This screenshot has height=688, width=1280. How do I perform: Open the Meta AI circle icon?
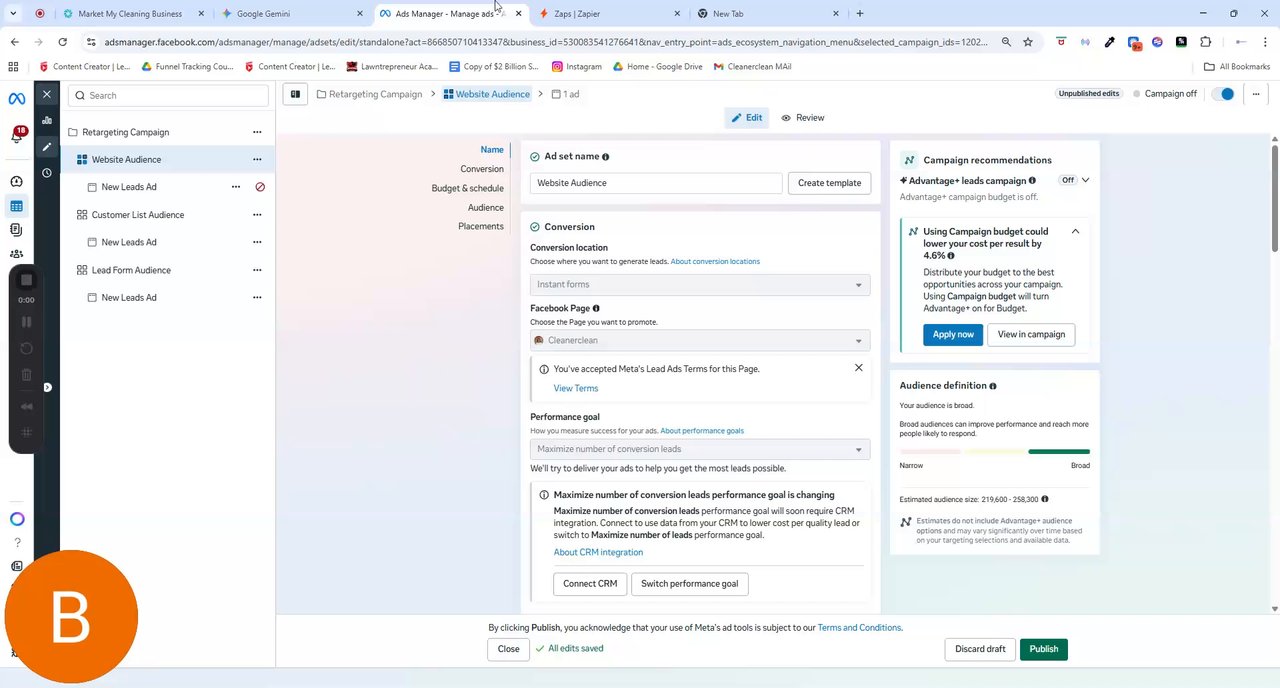(17, 519)
